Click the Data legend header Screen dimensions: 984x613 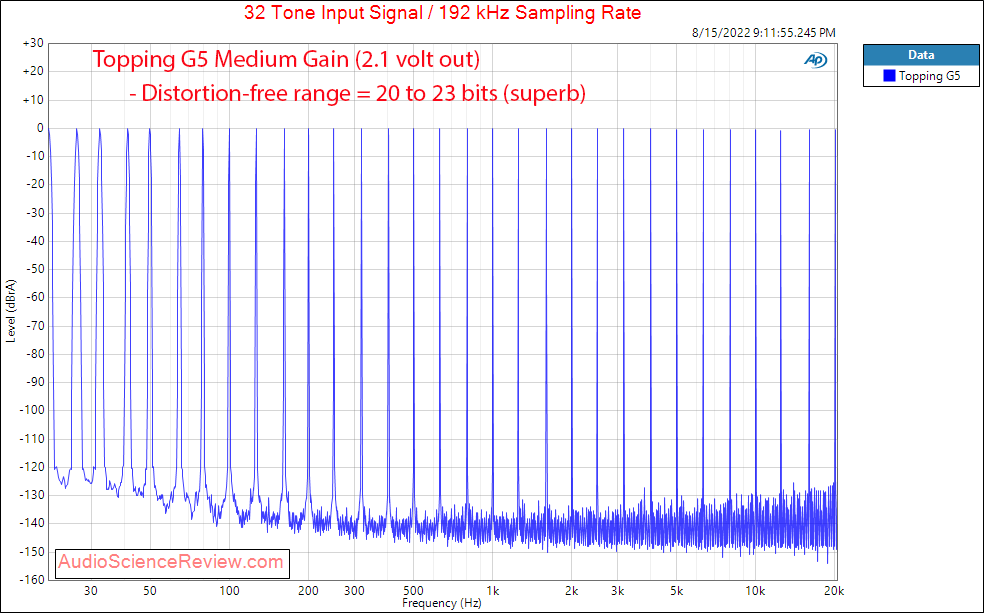[921, 55]
